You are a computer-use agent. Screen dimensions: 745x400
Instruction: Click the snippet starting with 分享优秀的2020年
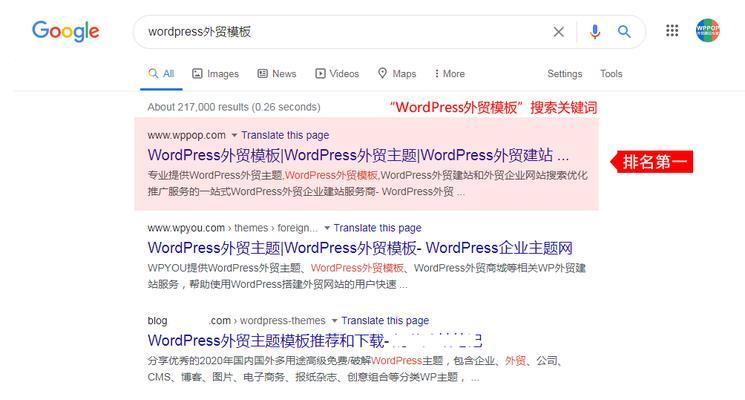[x=355, y=369]
